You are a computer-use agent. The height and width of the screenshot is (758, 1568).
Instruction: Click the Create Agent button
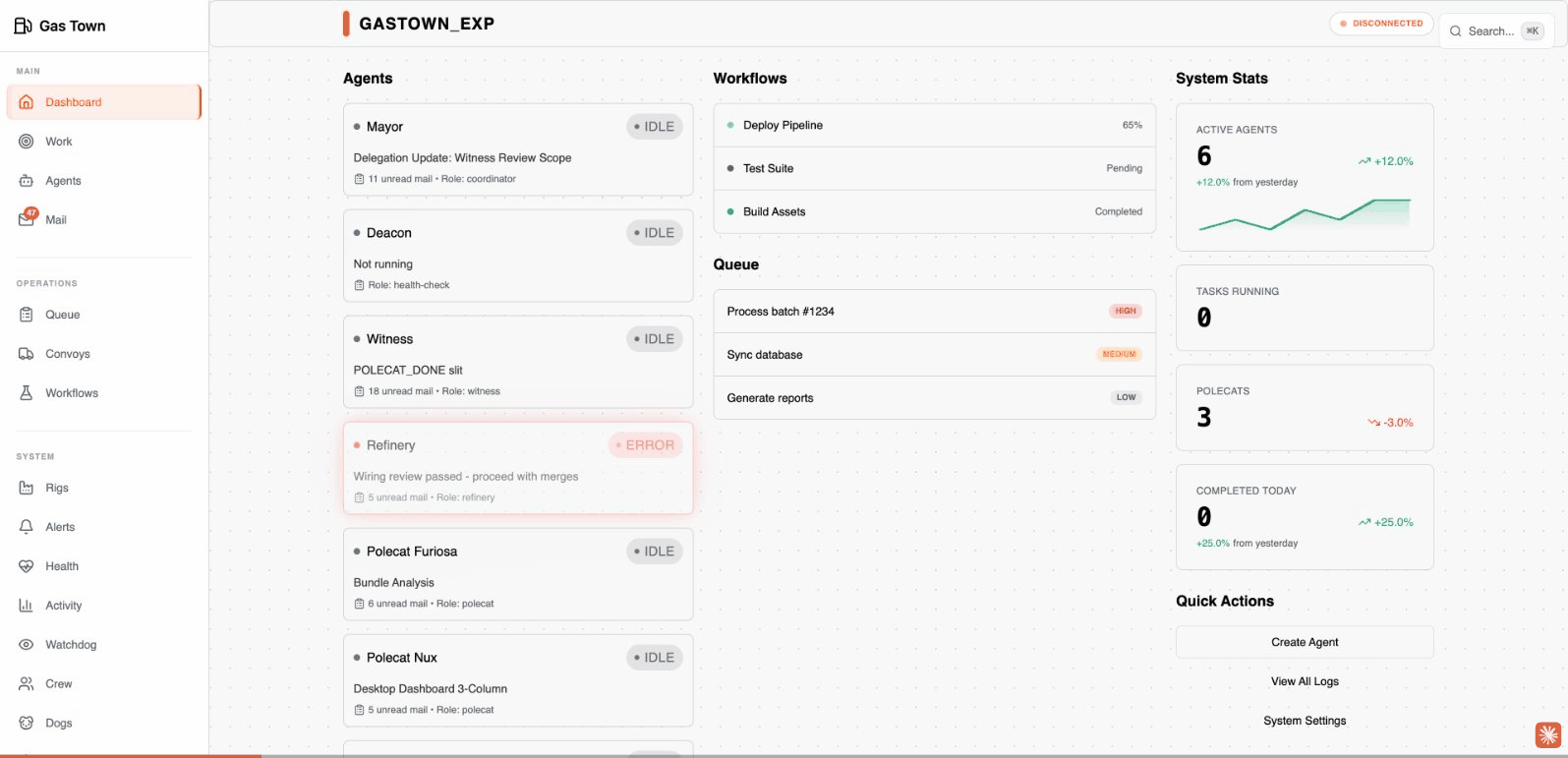pos(1305,642)
